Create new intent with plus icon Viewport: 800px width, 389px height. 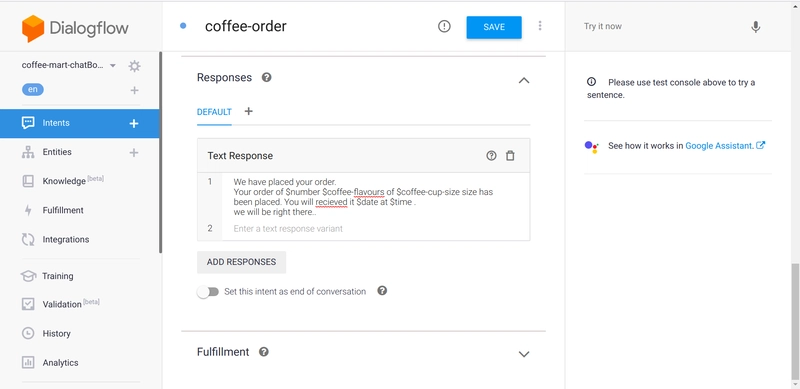134,123
